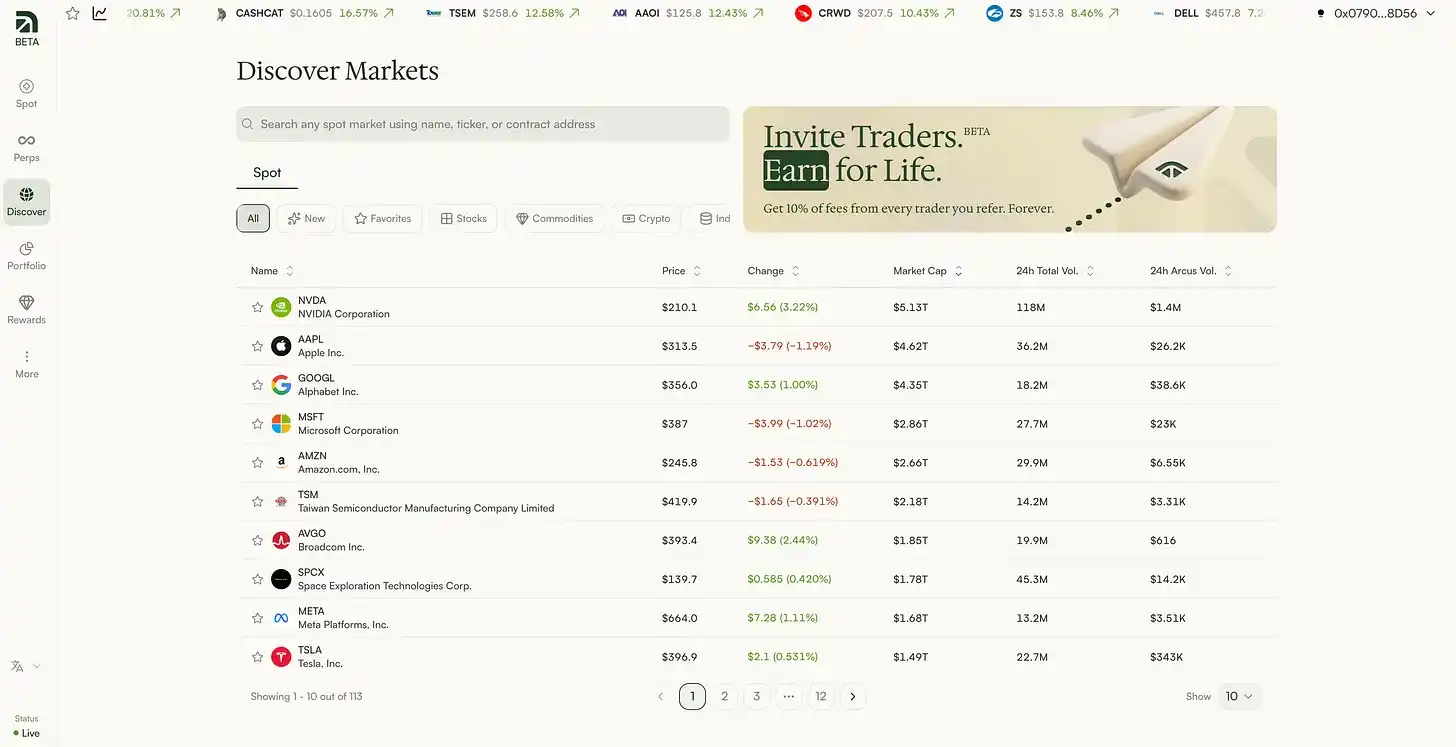Select the Crypto filter

646,218
